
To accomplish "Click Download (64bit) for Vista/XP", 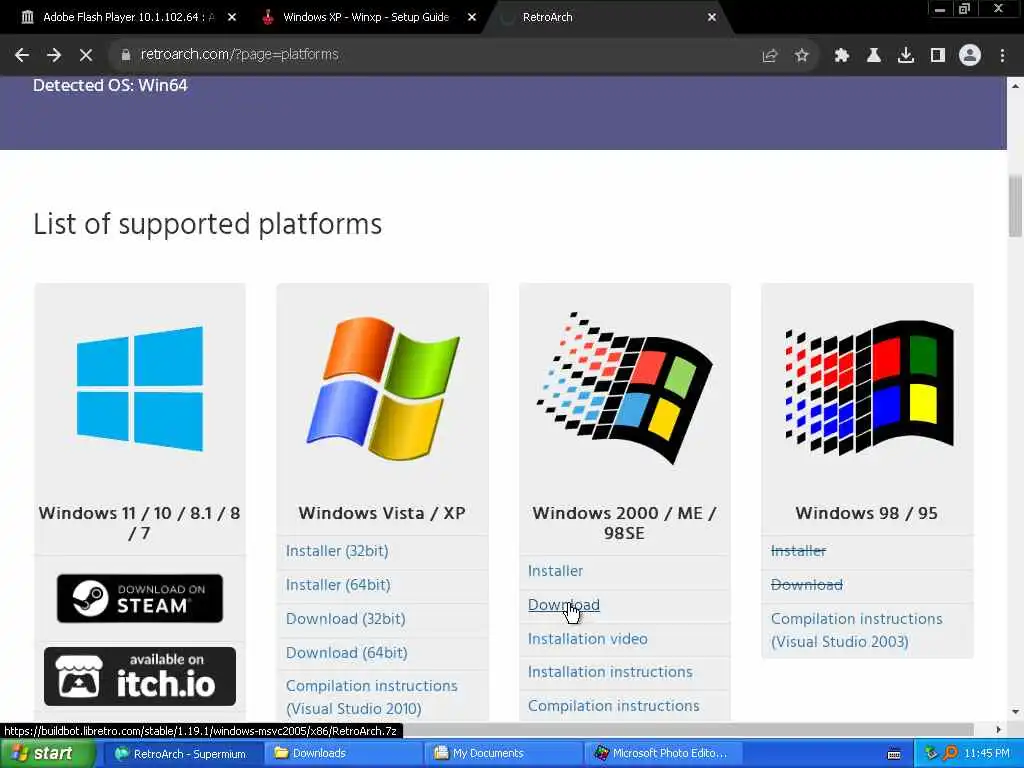I will click(347, 653).
